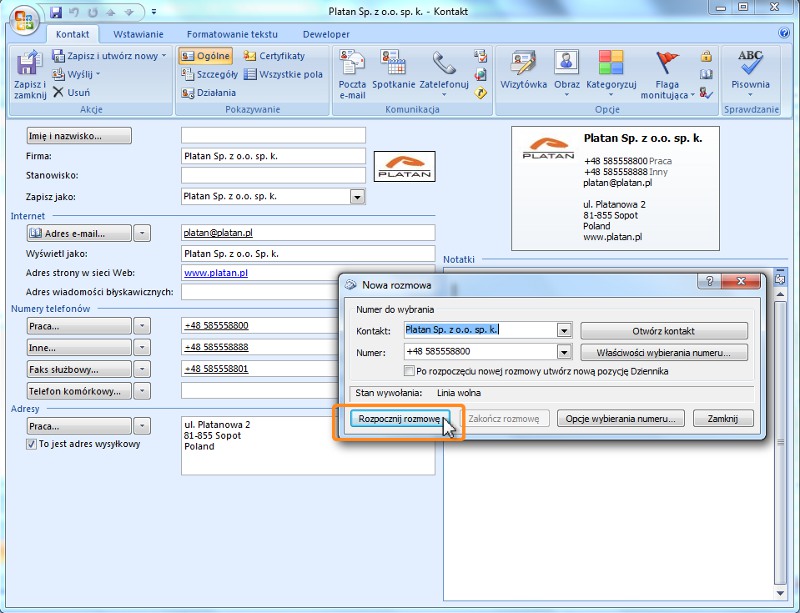Click the e-mail field platan@platan.pl
This screenshot has height=613, width=800.
pyautogui.click(x=308, y=233)
